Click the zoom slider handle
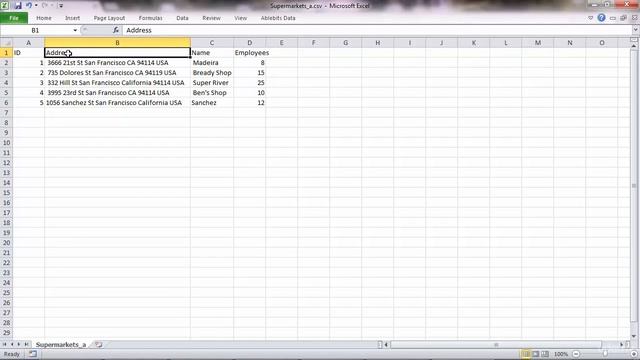 605,354
